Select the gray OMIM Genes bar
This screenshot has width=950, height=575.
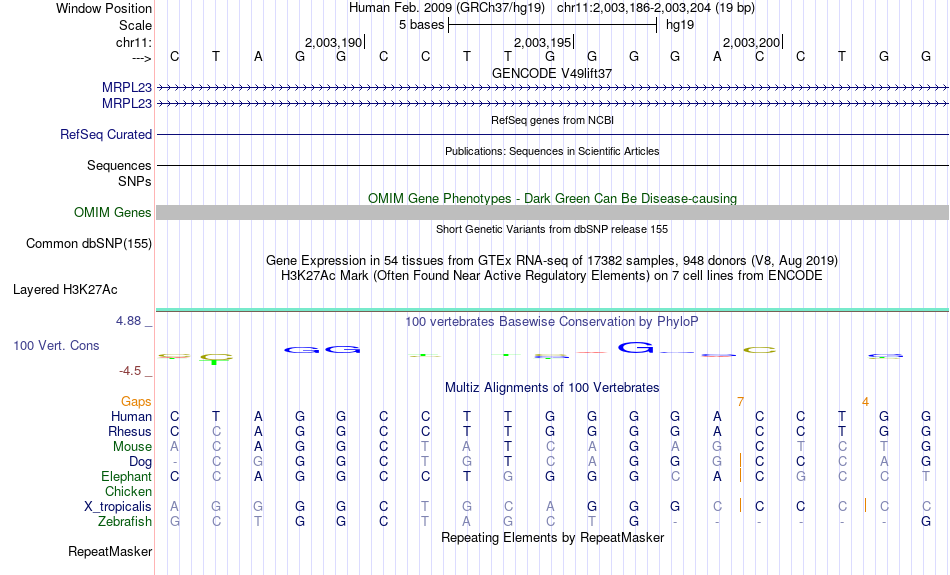[553, 213]
